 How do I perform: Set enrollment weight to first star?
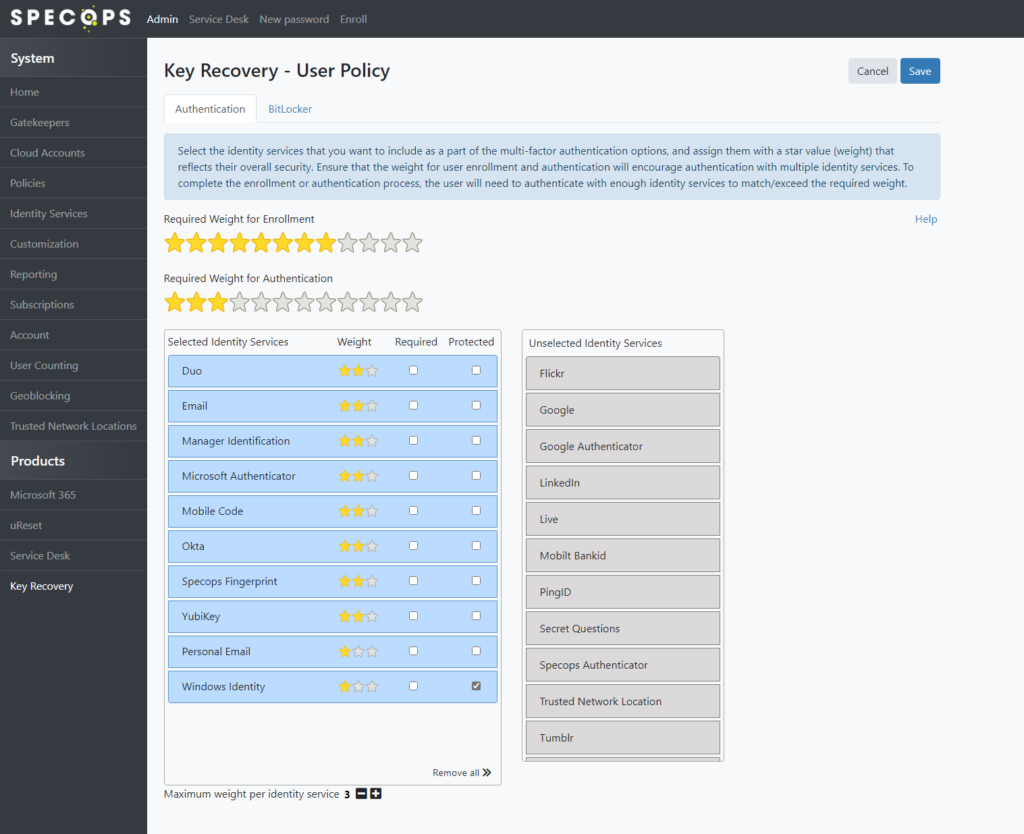(x=174, y=243)
